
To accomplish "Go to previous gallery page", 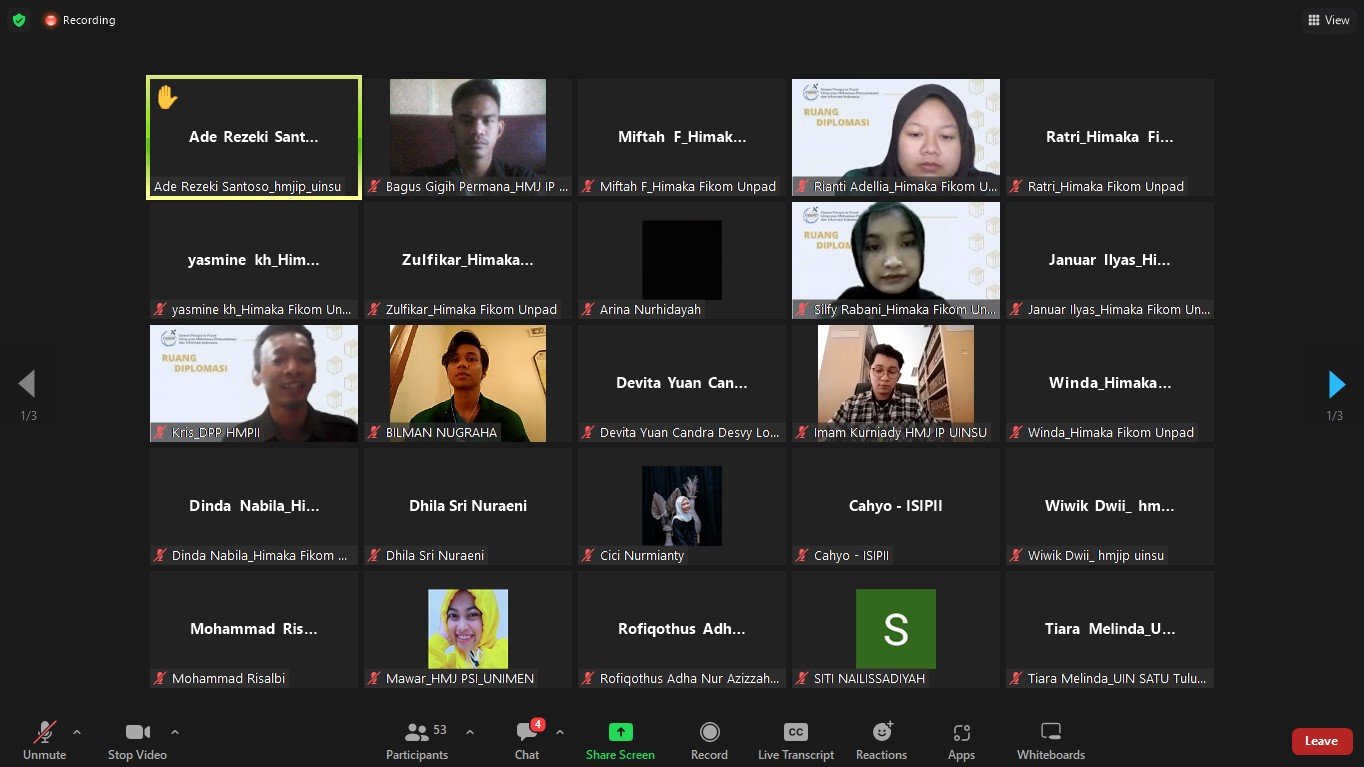I will 27,384.
